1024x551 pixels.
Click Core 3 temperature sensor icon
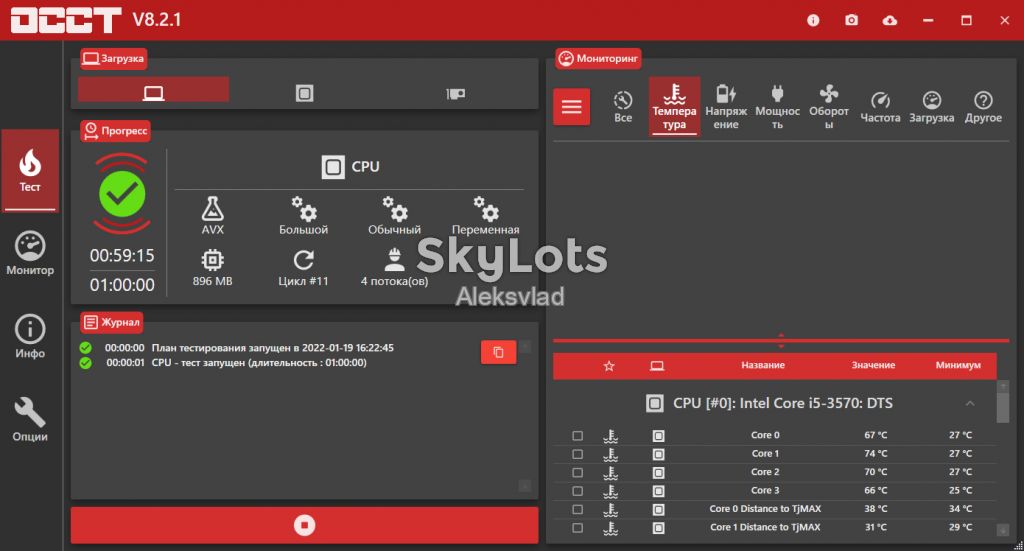click(x=611, y=490)
